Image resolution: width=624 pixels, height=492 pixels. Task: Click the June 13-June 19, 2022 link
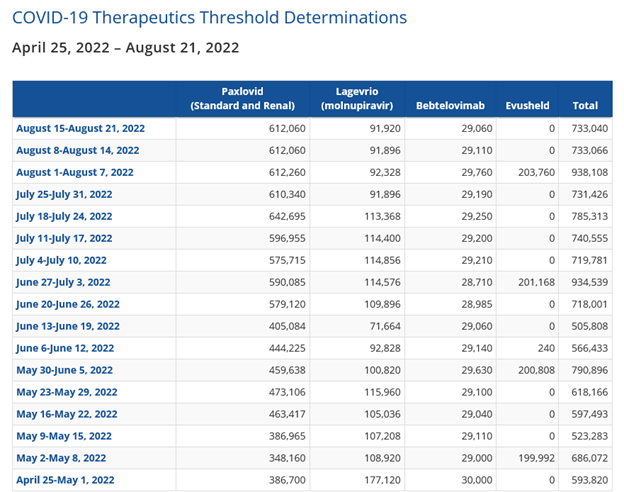click(x=68, y=326)
